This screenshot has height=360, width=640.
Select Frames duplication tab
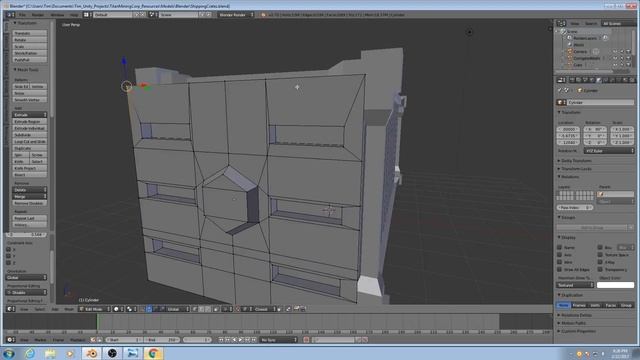point(579,305)
